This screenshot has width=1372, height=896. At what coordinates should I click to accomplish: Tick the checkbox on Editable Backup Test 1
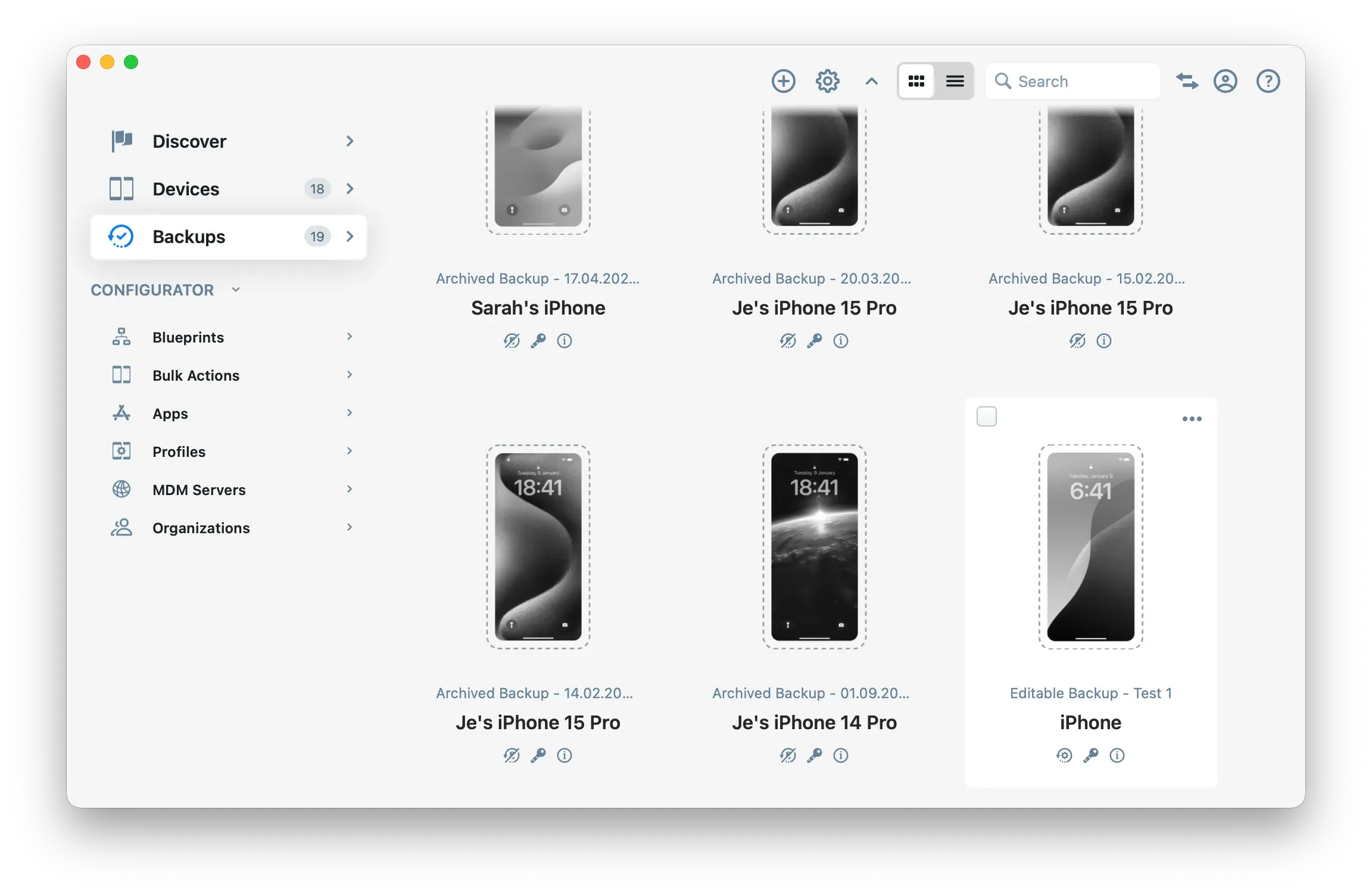(986, 417)
